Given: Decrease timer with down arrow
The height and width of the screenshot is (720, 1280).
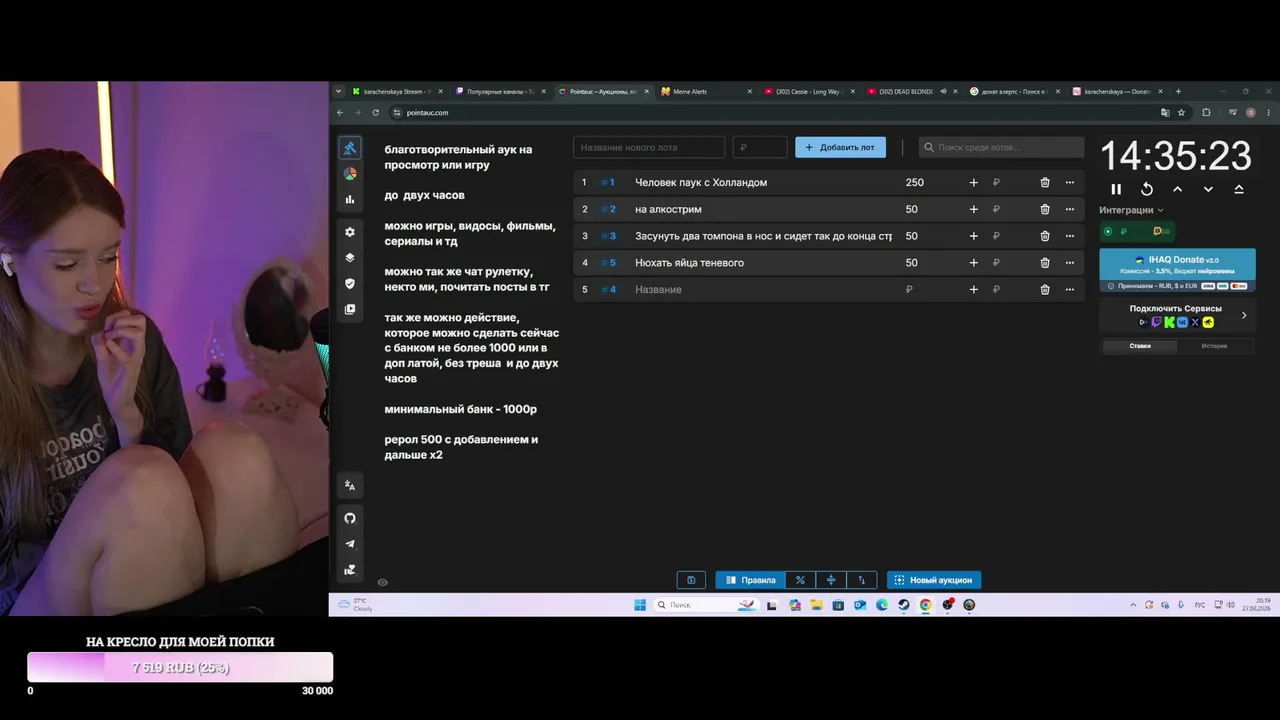Looking at the screenshot, I should (x=1208, y=189).
